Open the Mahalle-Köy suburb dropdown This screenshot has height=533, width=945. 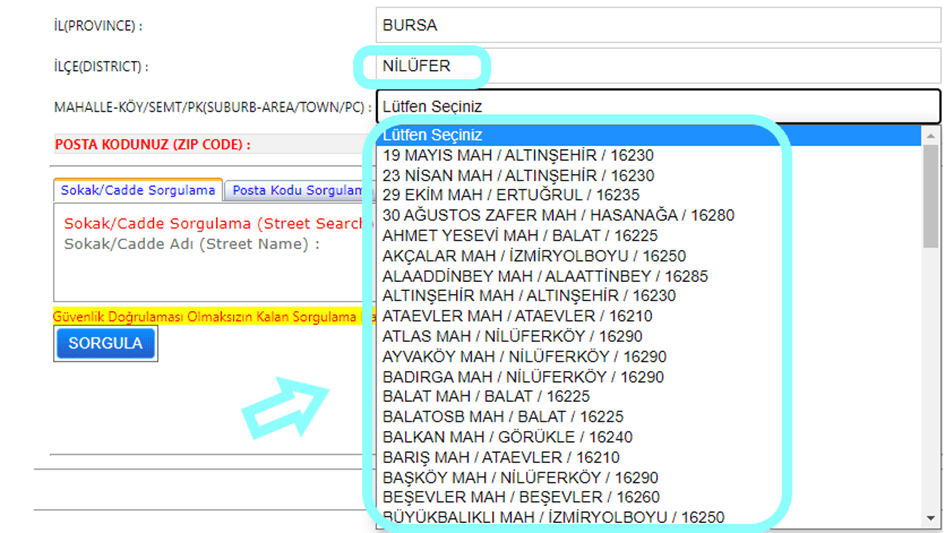(x=658, y=107)
